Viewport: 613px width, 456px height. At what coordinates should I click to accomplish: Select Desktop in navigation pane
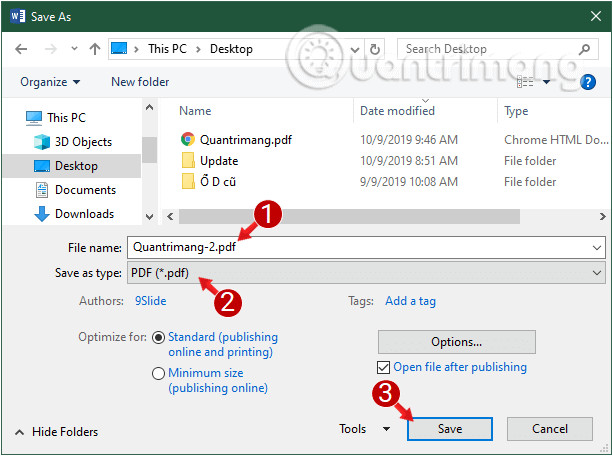point(72,166)
